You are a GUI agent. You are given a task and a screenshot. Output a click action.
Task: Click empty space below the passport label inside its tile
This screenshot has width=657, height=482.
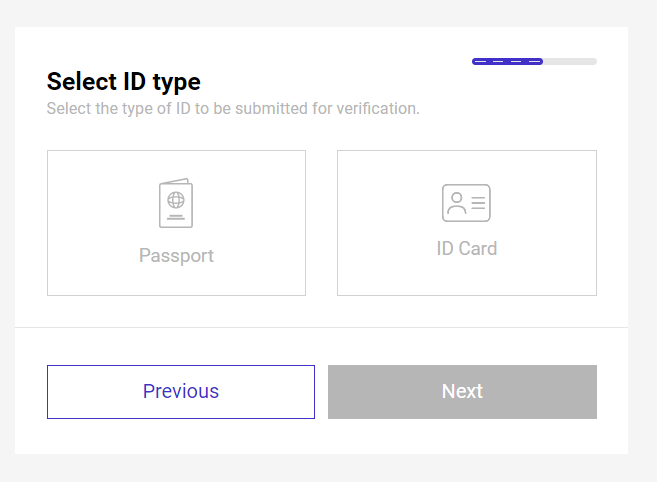pos(176,281)
